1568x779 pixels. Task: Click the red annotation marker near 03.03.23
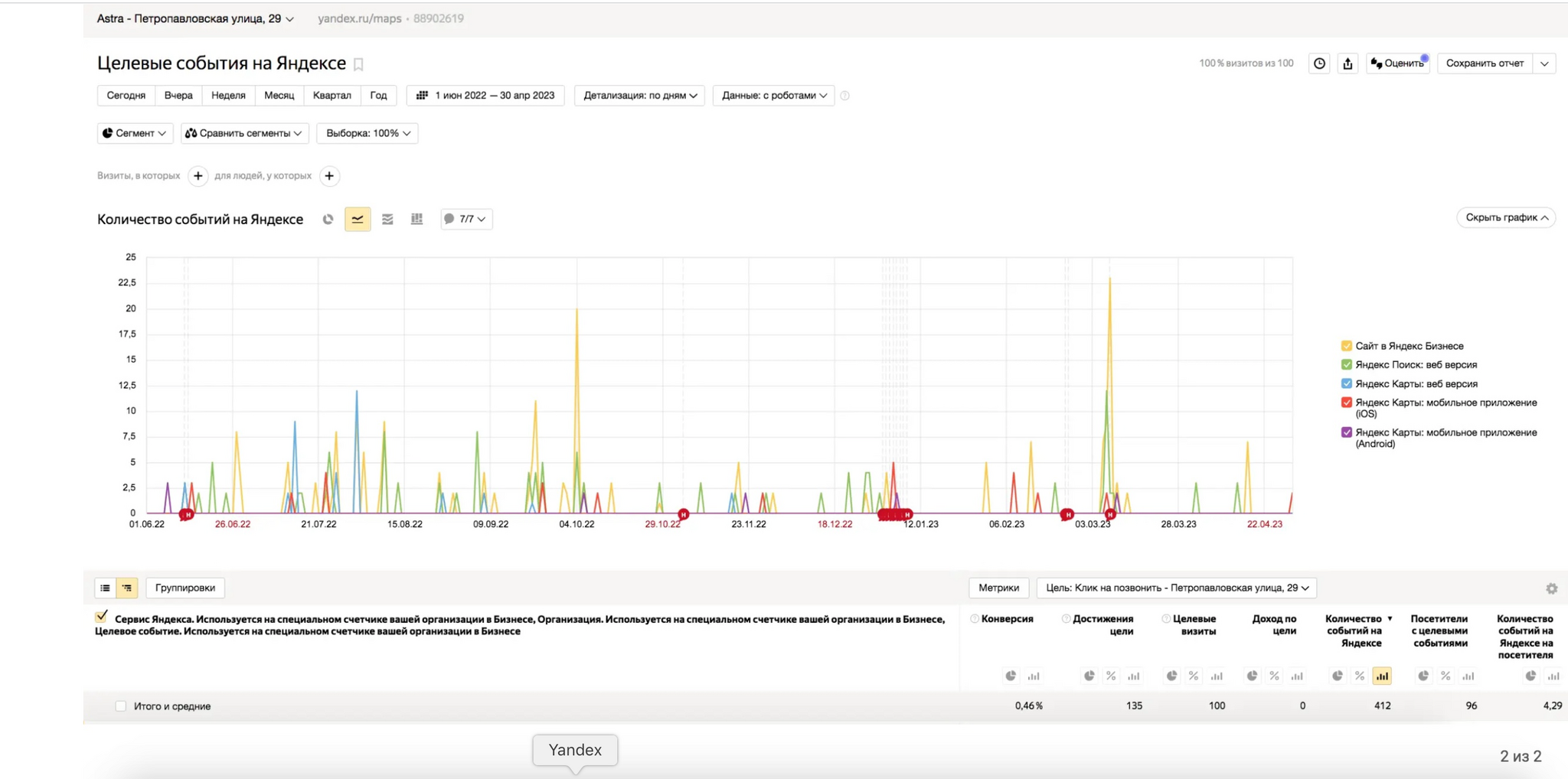coord(1110,514)
